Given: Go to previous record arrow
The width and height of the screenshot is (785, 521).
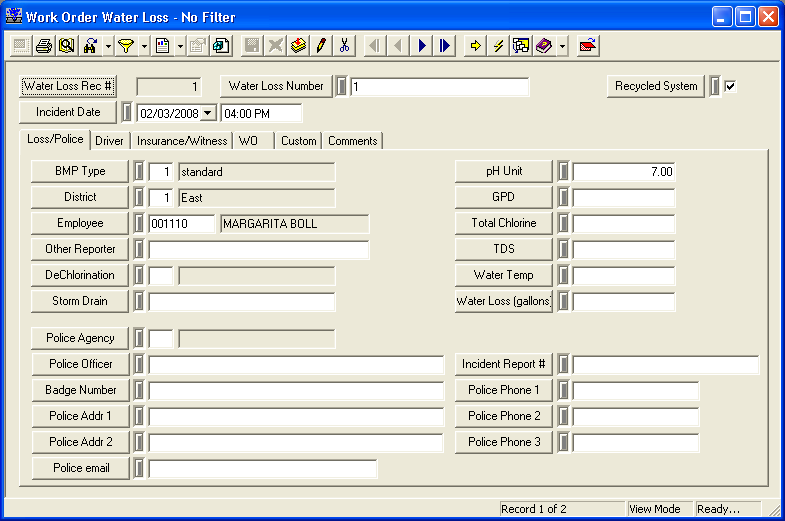Looking at the screenshot, I should tap(398, 46).
